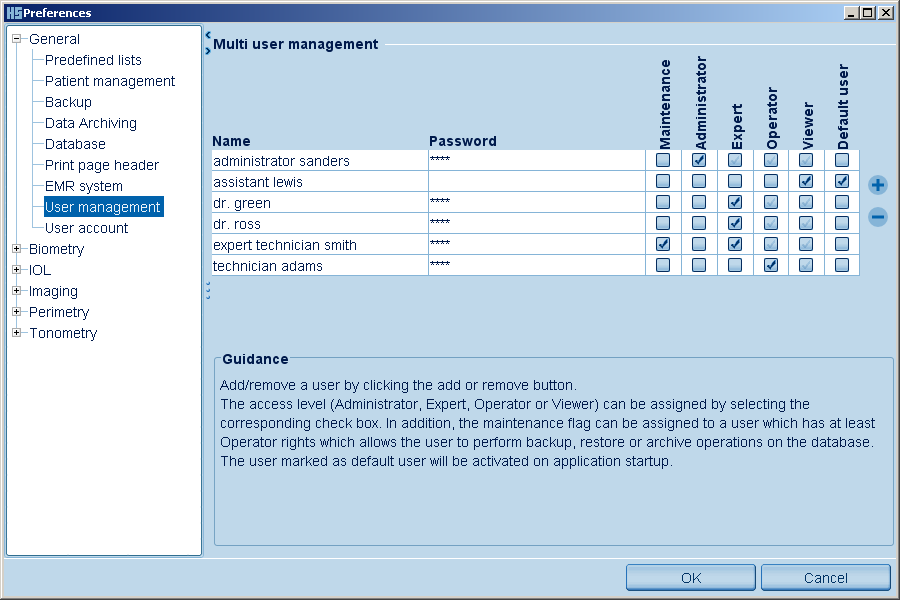Disable Maintenance for expert technician smith
Image resolution: width=900 pixels, height=600 pixels.
663,244
